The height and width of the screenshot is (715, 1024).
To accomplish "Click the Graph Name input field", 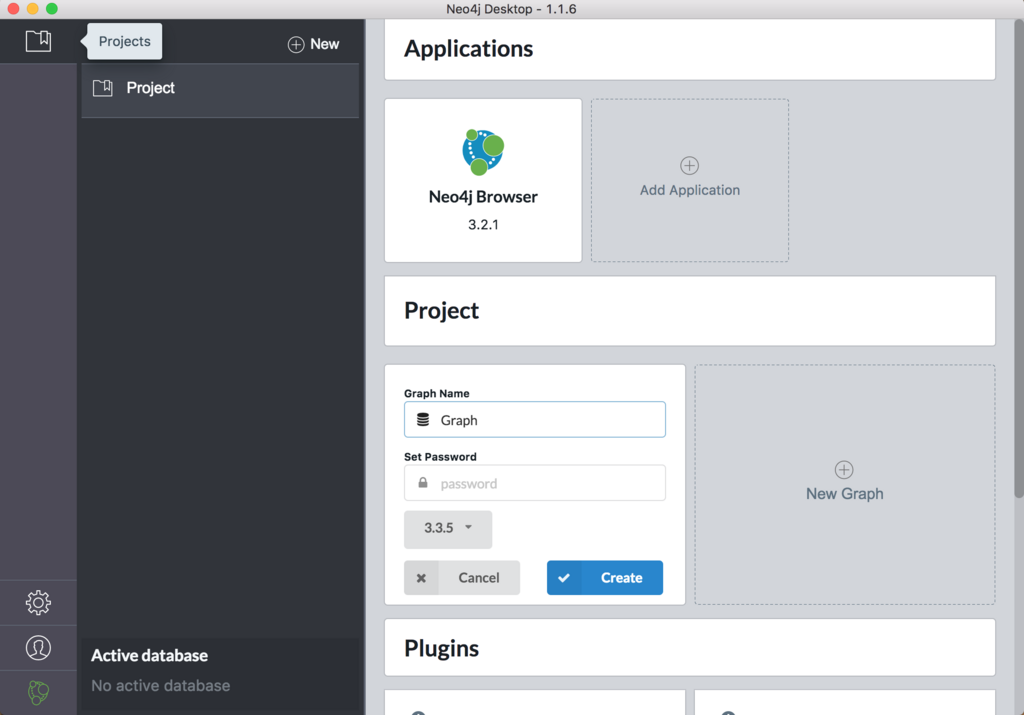I will click(535, 419).
